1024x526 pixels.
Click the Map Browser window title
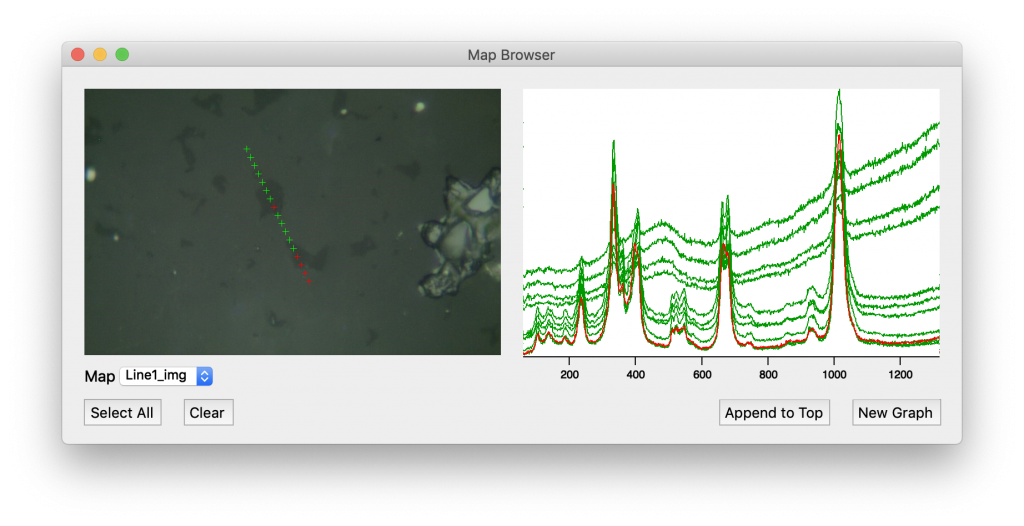511,55
